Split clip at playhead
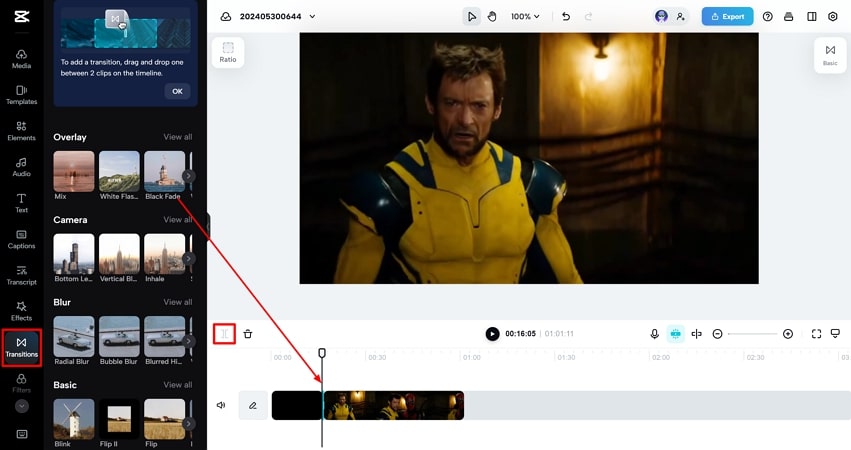851x450 pixels. click(x=225, y=334)
